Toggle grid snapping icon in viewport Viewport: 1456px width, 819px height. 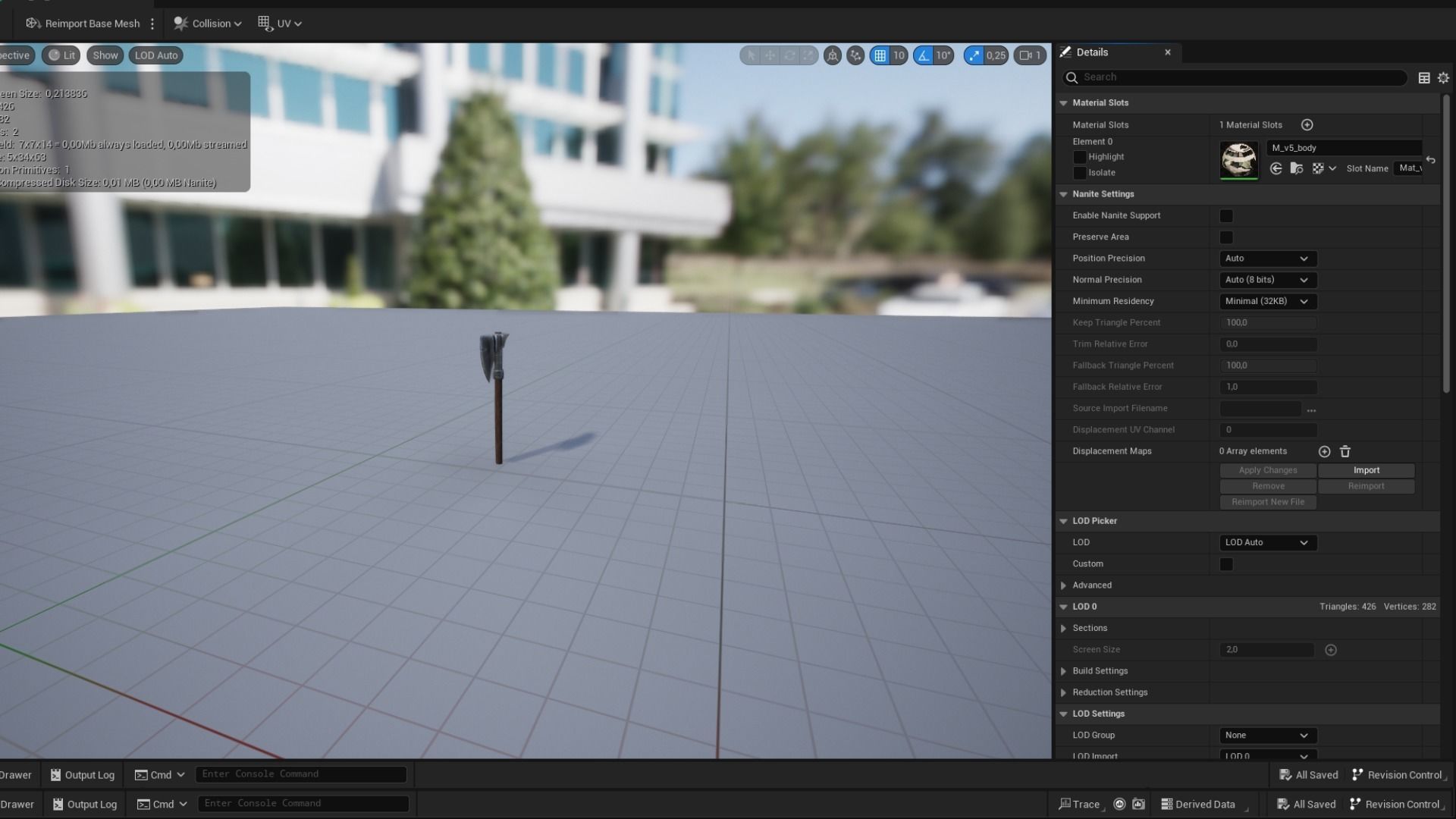880,55
